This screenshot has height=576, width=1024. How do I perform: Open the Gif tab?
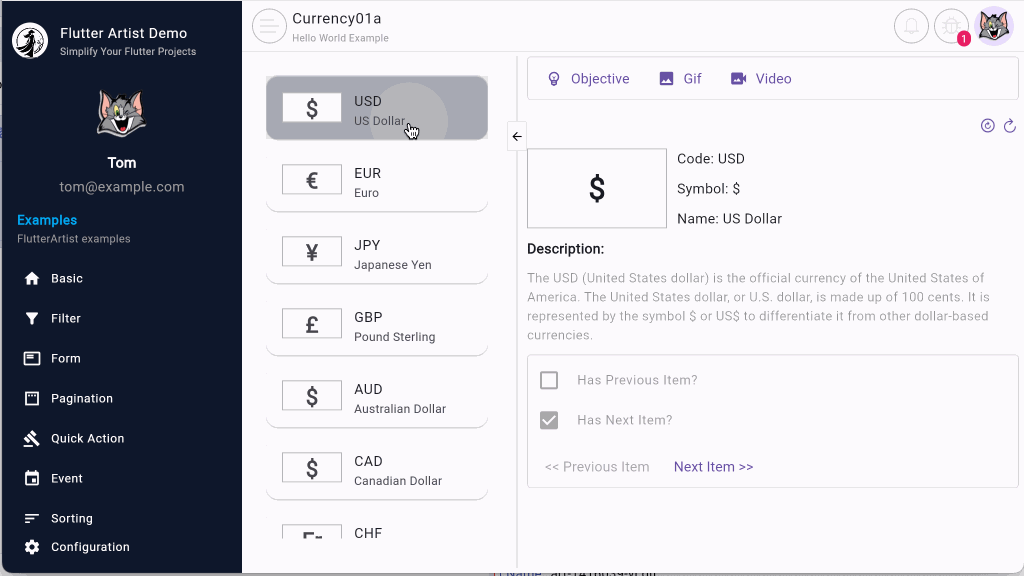point(681,79)
